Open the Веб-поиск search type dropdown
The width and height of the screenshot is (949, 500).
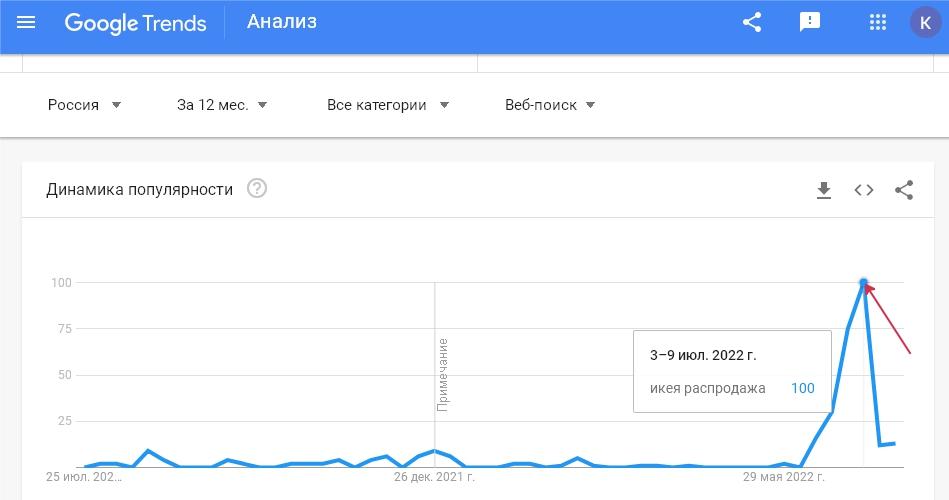(x=550, y=105)
